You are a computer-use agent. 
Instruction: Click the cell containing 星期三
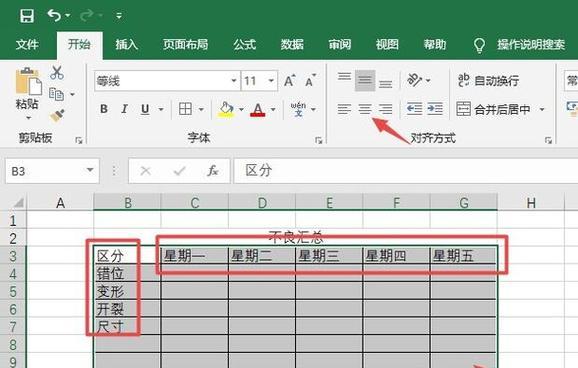329,256
